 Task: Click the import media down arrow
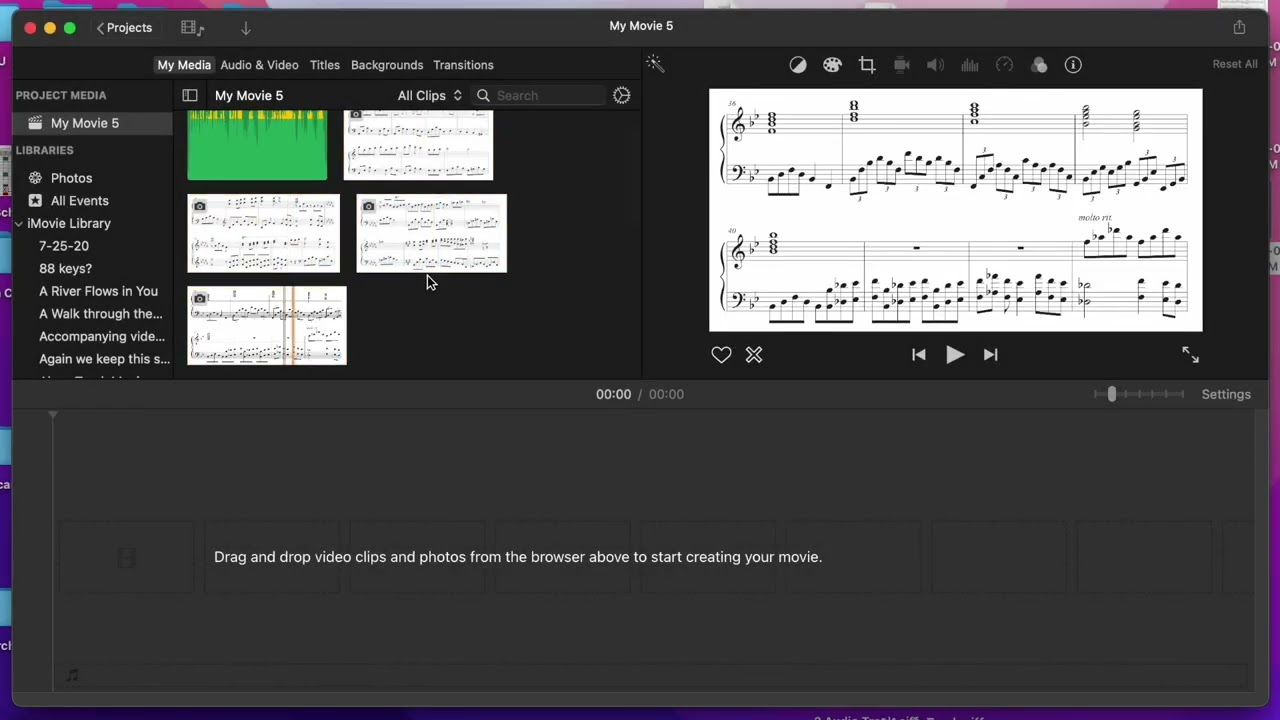[x=246, y=28]
